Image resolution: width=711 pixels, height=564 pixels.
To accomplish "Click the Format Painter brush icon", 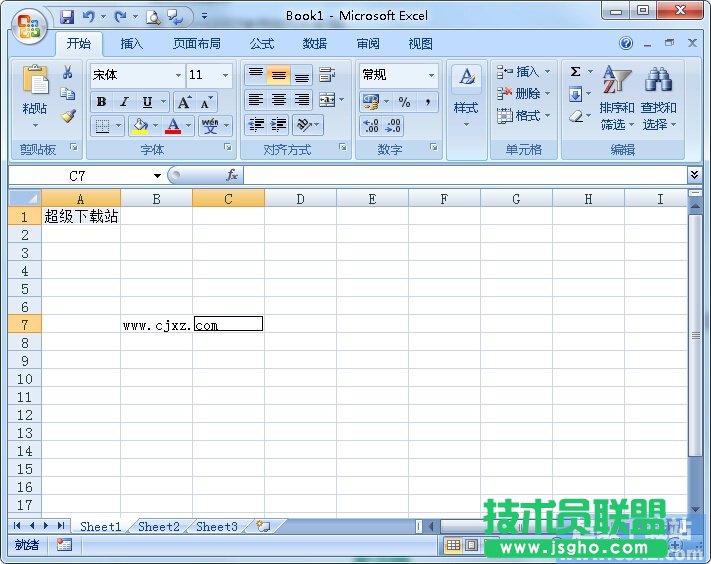I will [x=68, y=116].
